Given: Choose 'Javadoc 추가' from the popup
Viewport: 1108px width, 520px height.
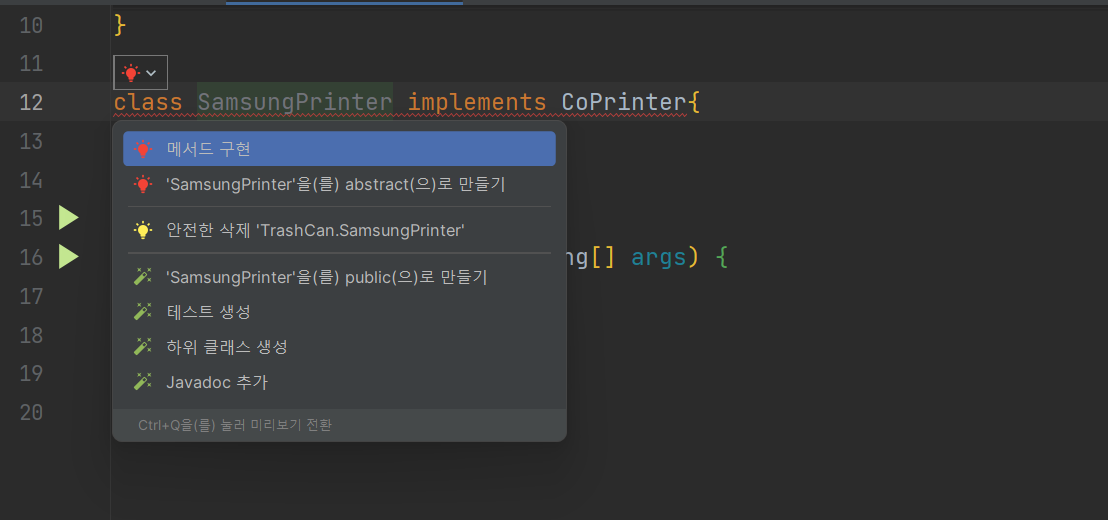Looking at the screenshot, I should tap(339, 382).
